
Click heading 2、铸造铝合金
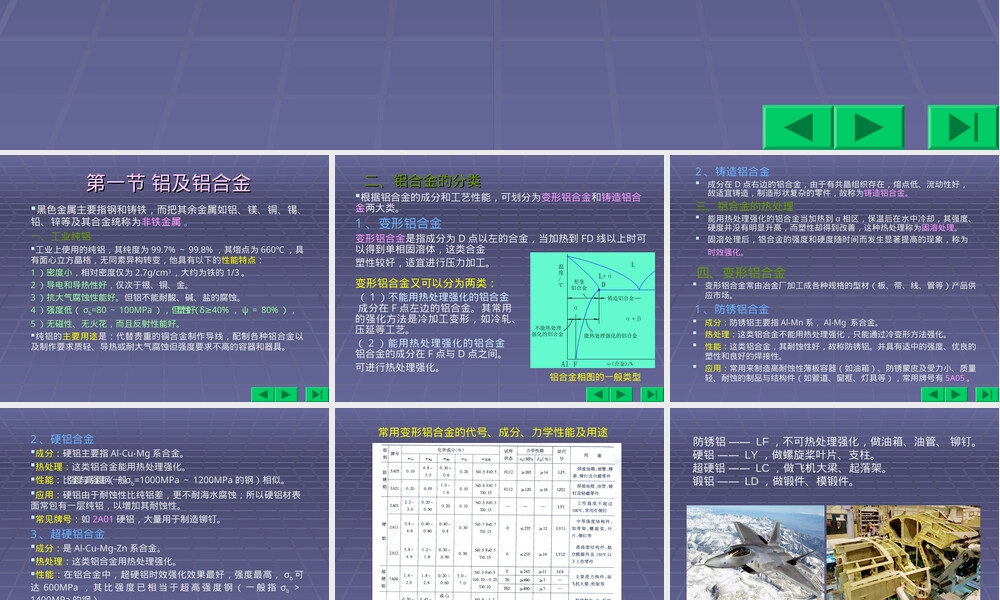[732, 172]
